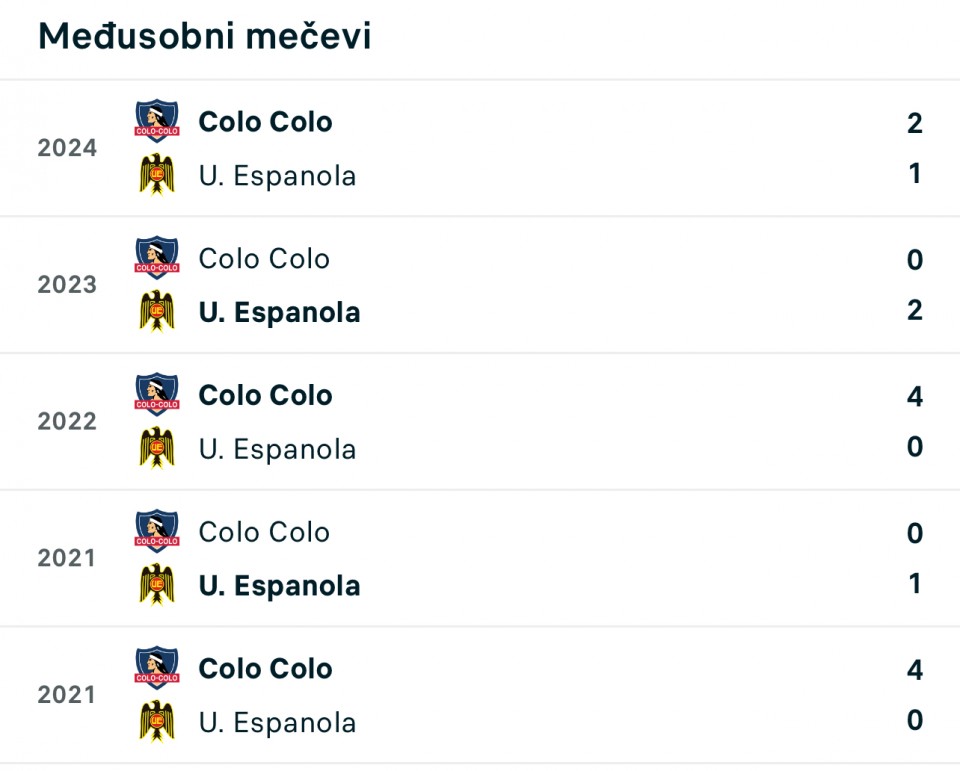The height and width of the screenshot is (771, 960).
Task: Click Colo Colo crest in 2024 match
Action: click(157, 121)
